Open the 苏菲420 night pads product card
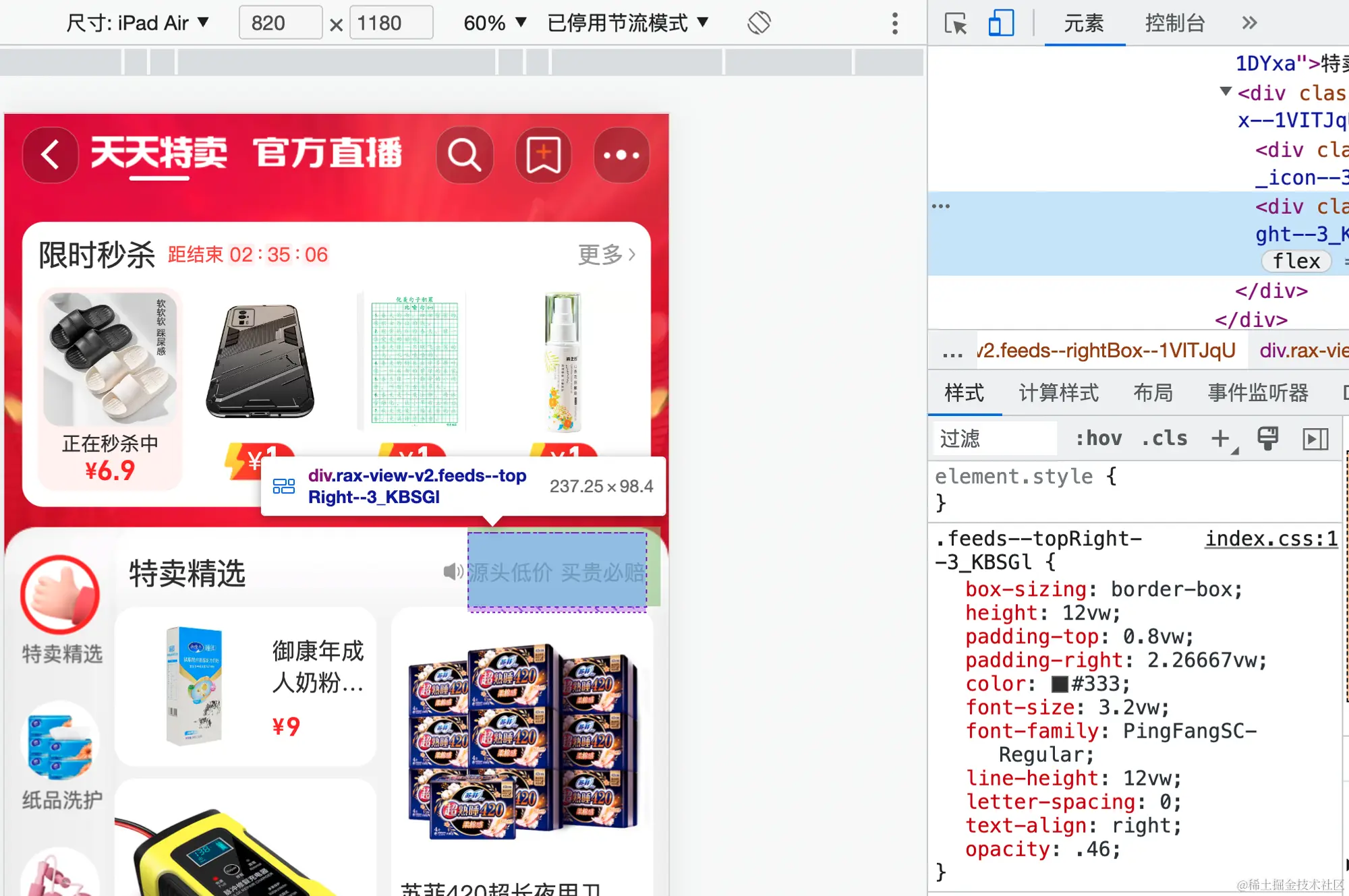This screenshot has height=896, width=1349. coord(522,752)
